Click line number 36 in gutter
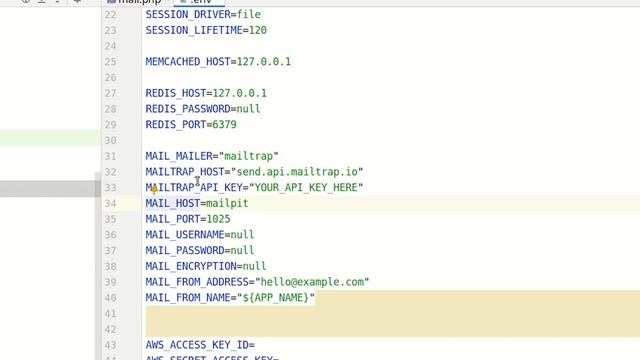The width and height of the screenshot is (640, 360). click(110, 235)
